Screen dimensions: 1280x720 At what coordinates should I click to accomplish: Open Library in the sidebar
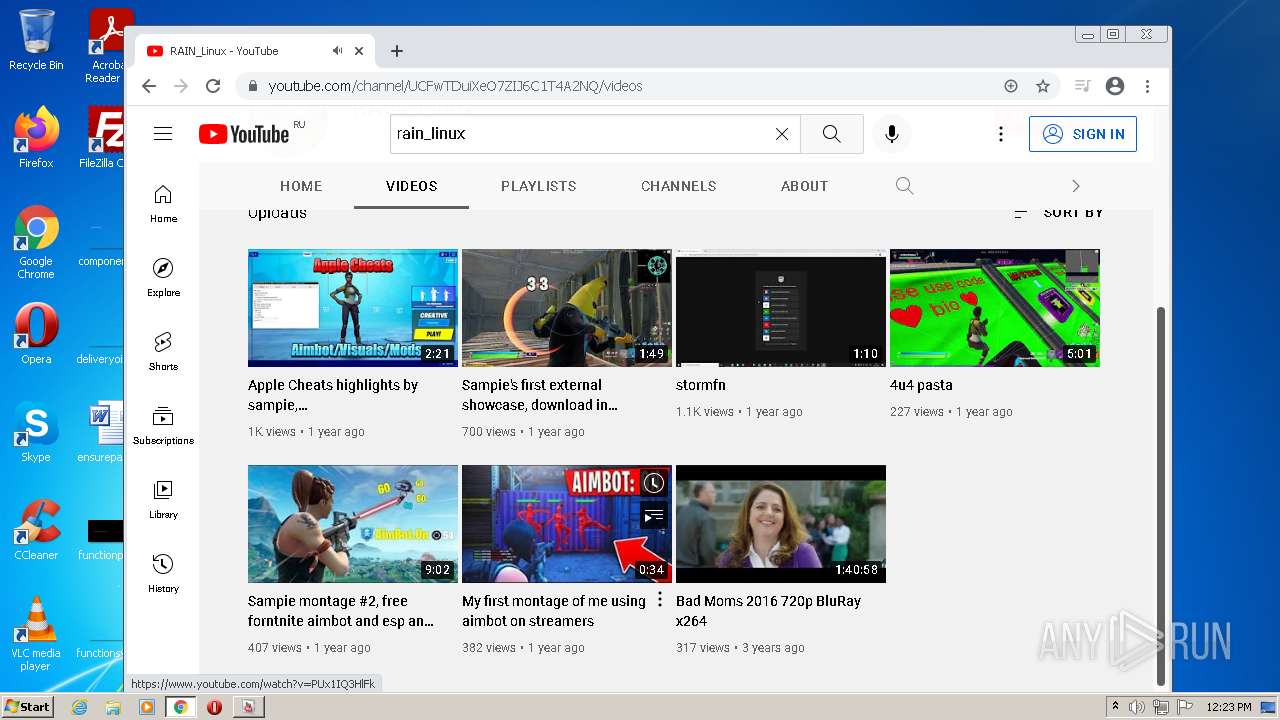point(163,499)
